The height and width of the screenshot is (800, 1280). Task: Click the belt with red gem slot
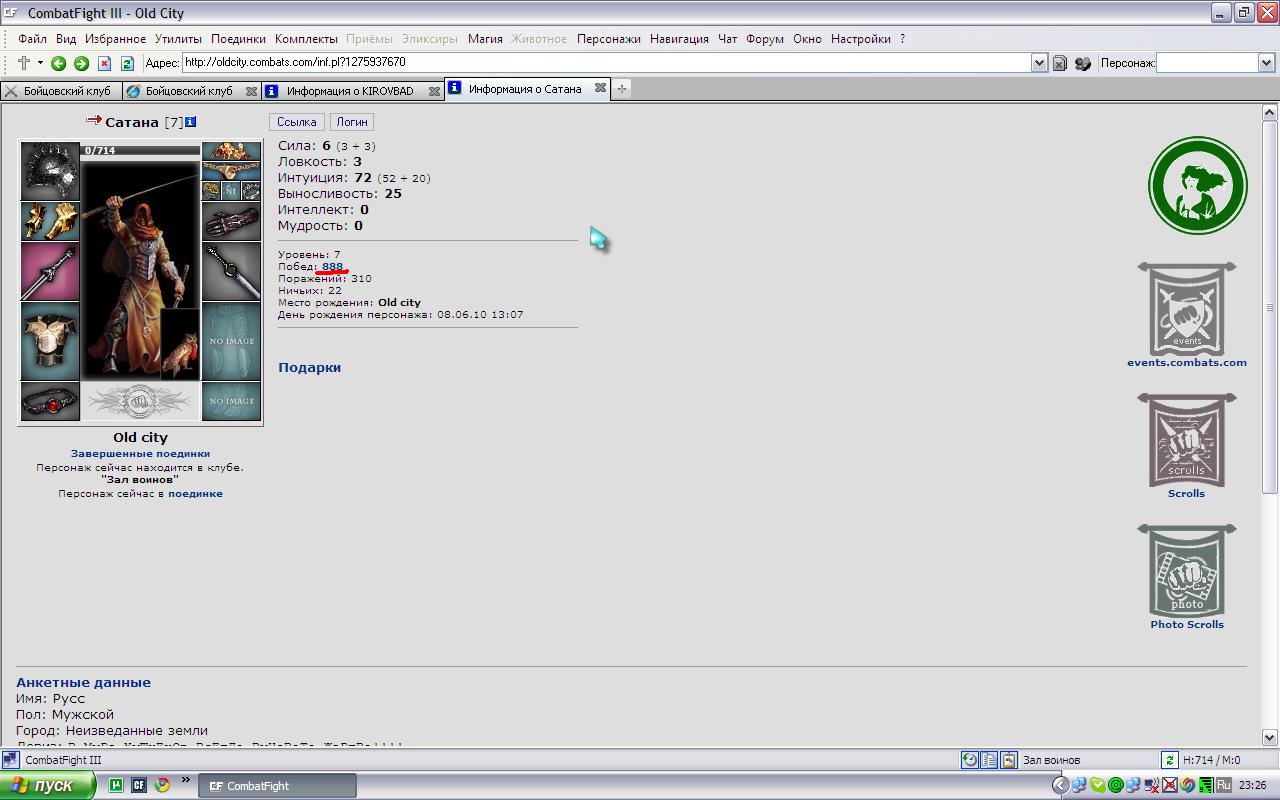pyautogui.click(x=50, y=401)
